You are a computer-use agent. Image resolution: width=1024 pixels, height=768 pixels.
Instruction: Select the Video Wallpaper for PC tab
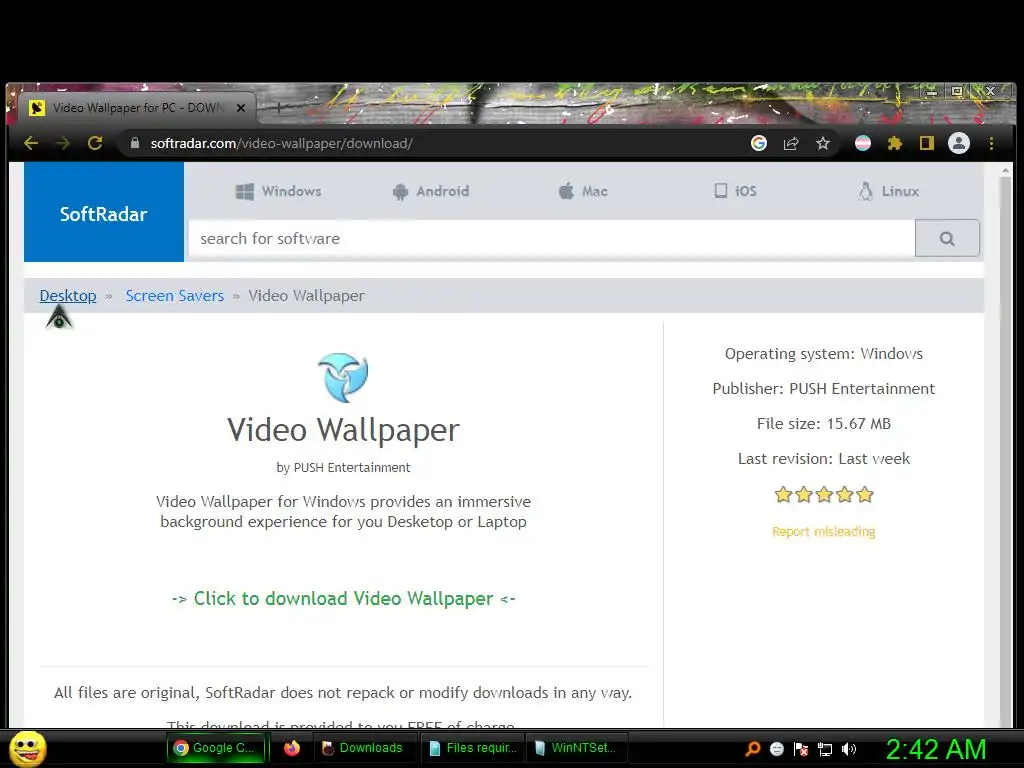137,108
